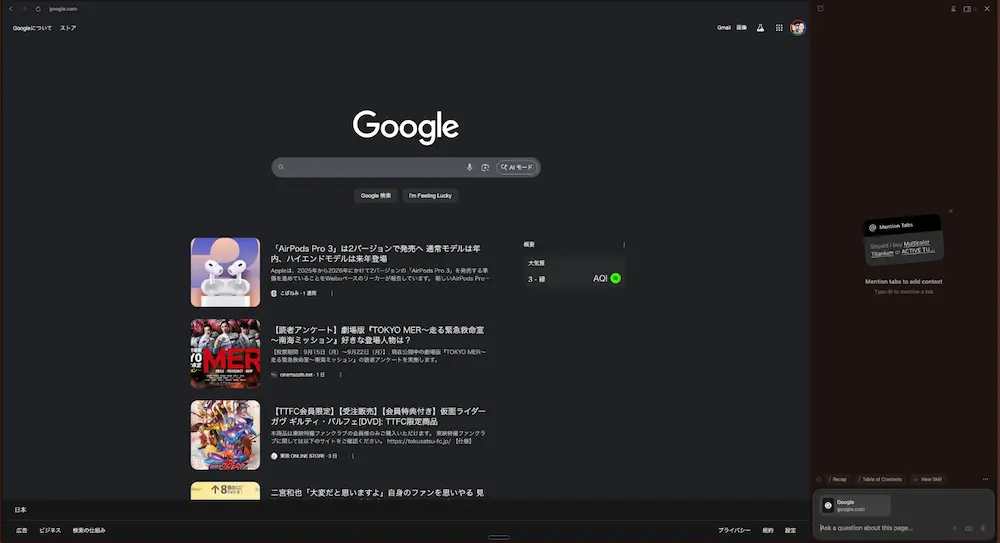Open more options for the AirPods article
1000x543 pixels.
coord(332,294)
